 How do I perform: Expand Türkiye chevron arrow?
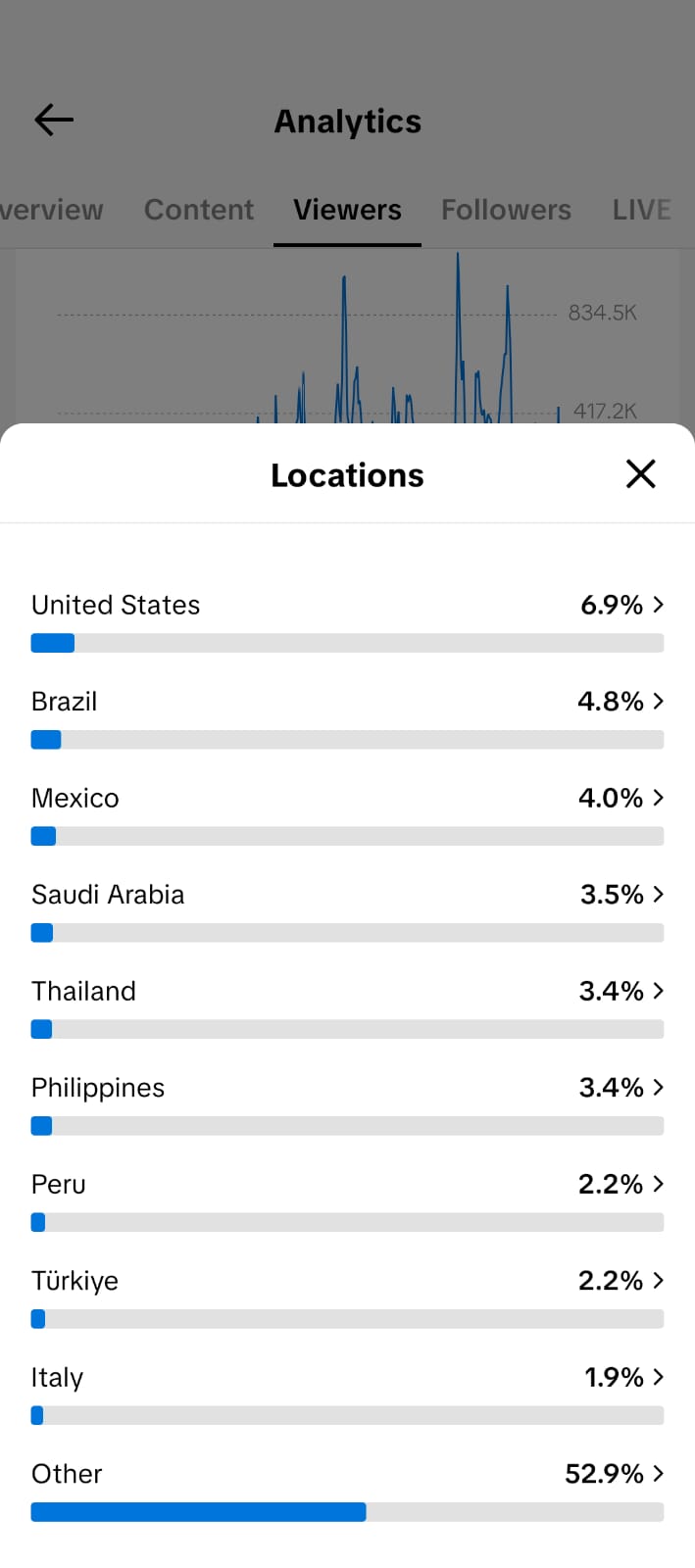[x=659, y=1281]
